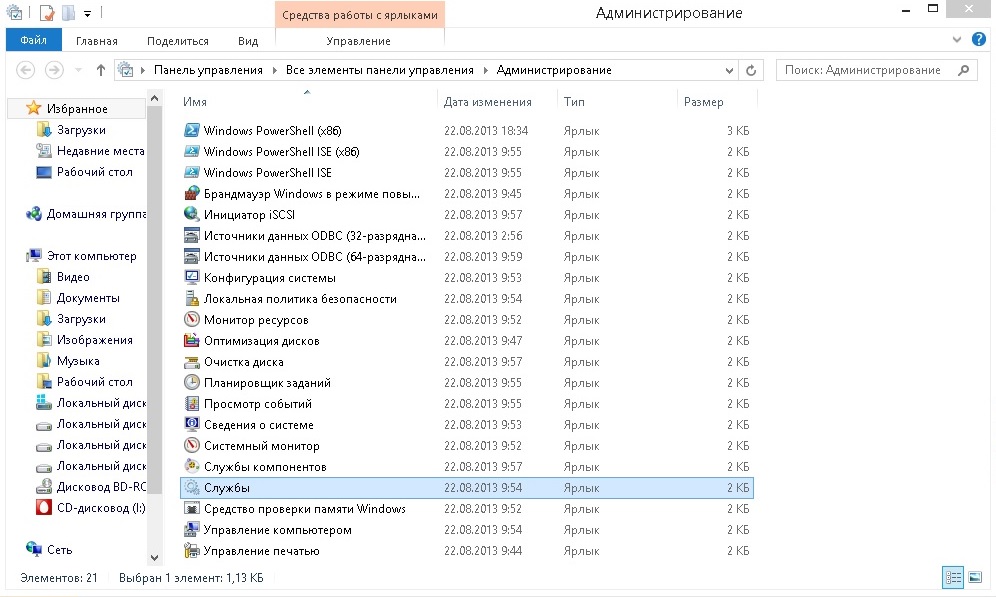This screenshot has height=597, width=996.
Task: Select Недавние места in the navigation pane
Action: pyautogui.click(x=100, y=151)
